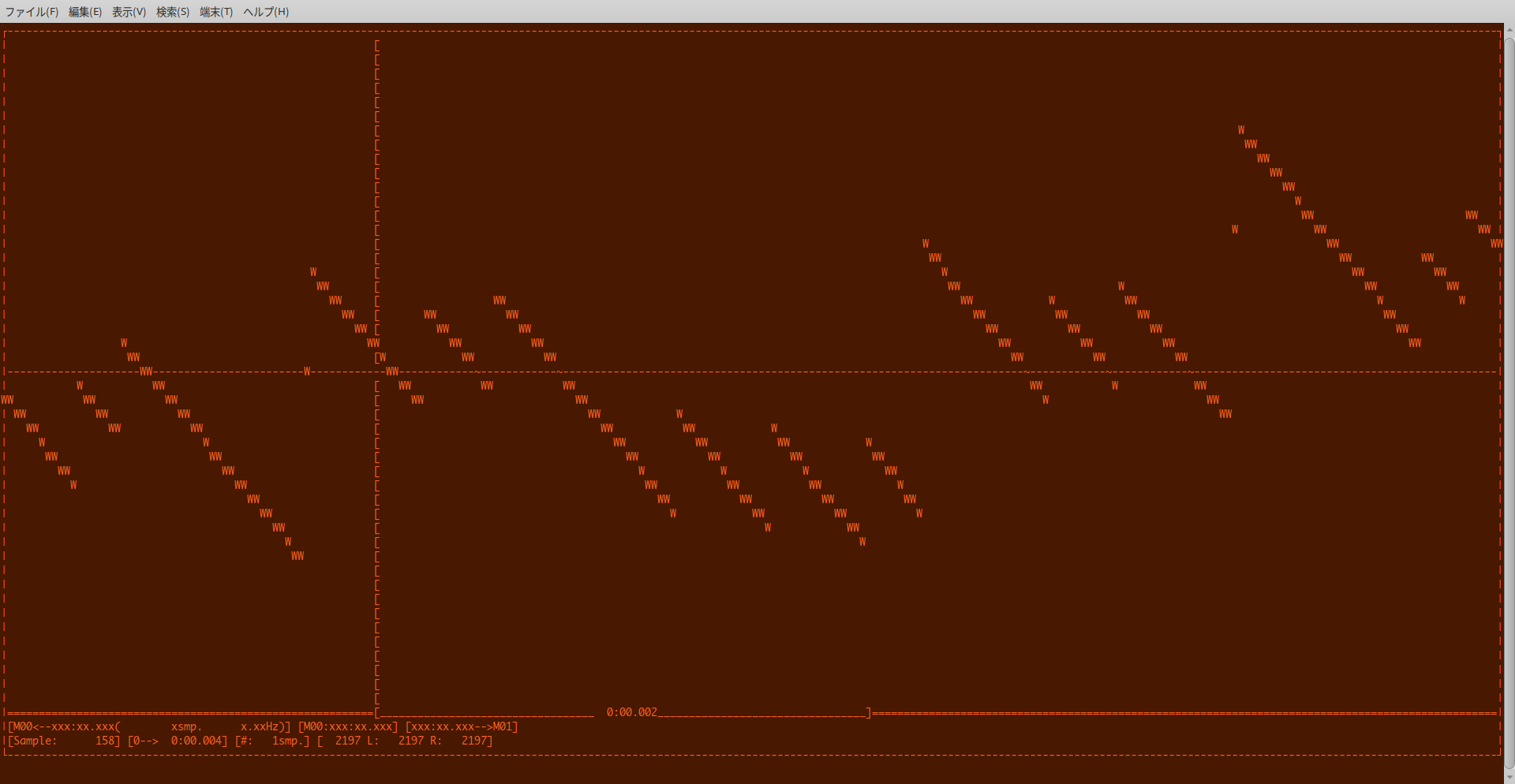Click the #: 1smp. step size field
The width and height of the screenshot is (1515, 784).
point(272,741)
